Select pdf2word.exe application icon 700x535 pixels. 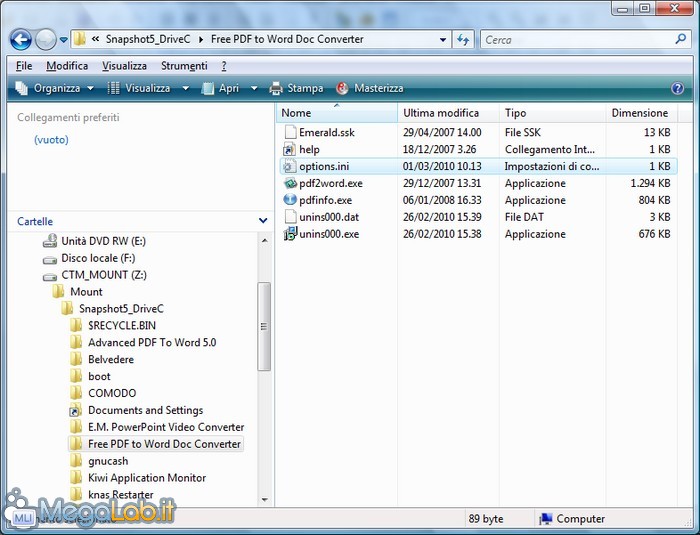(290, 183)
